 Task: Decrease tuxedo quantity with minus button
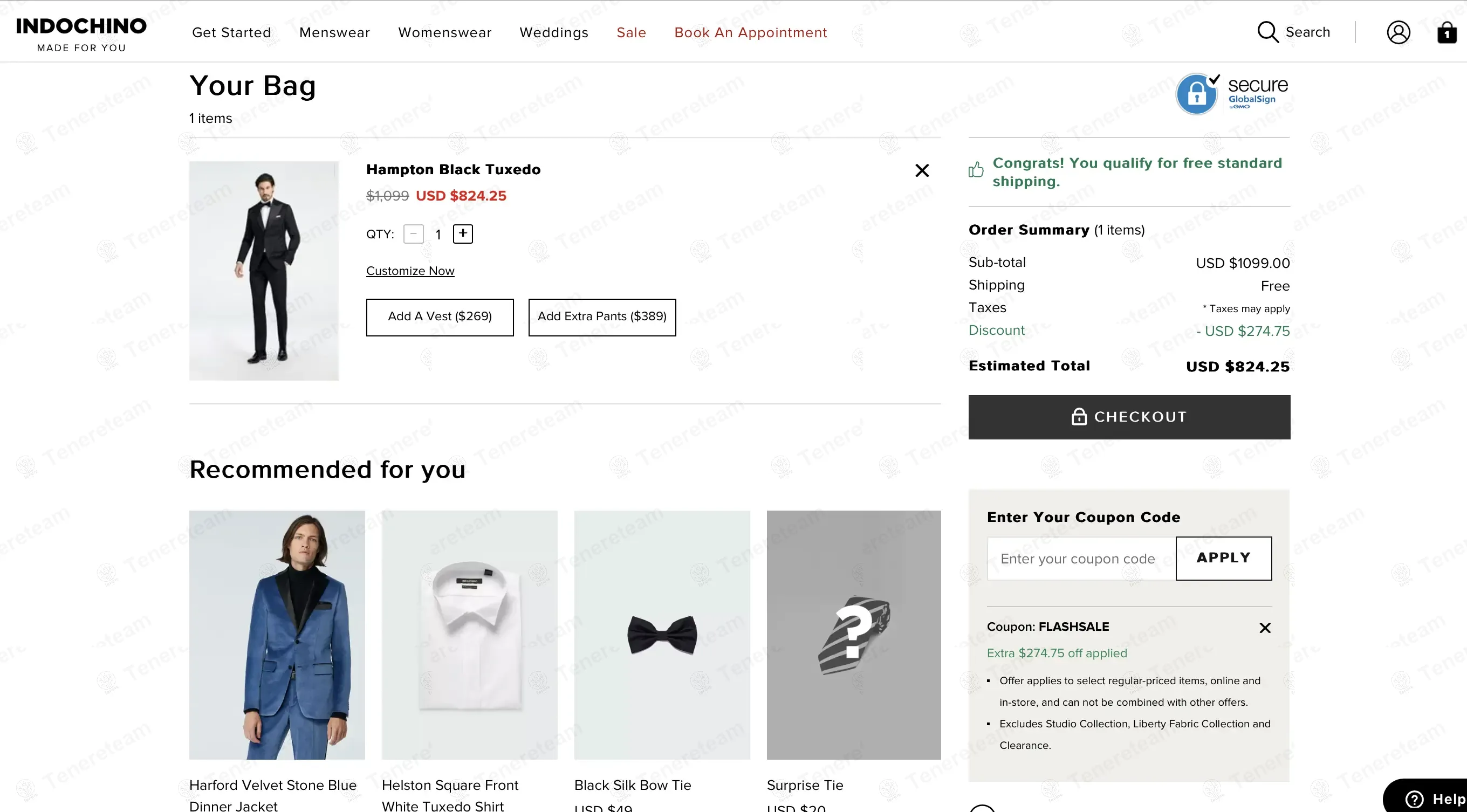tap(414, 234)
